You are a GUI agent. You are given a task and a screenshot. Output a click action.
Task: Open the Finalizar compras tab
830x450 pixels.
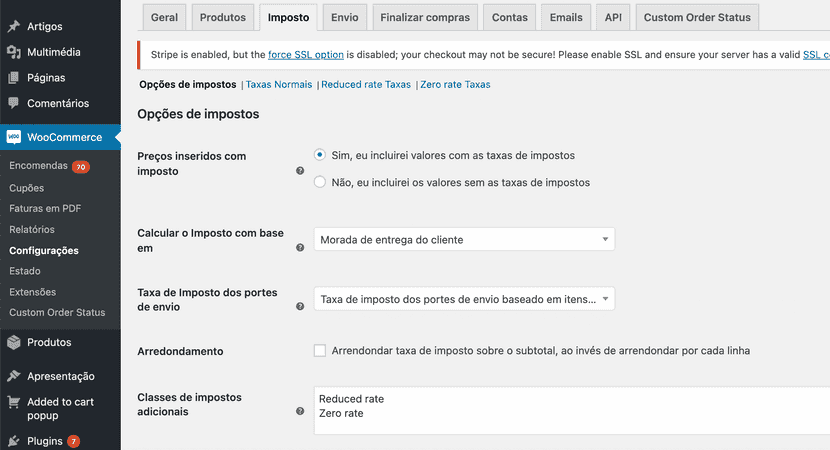[x=427, y=17]
